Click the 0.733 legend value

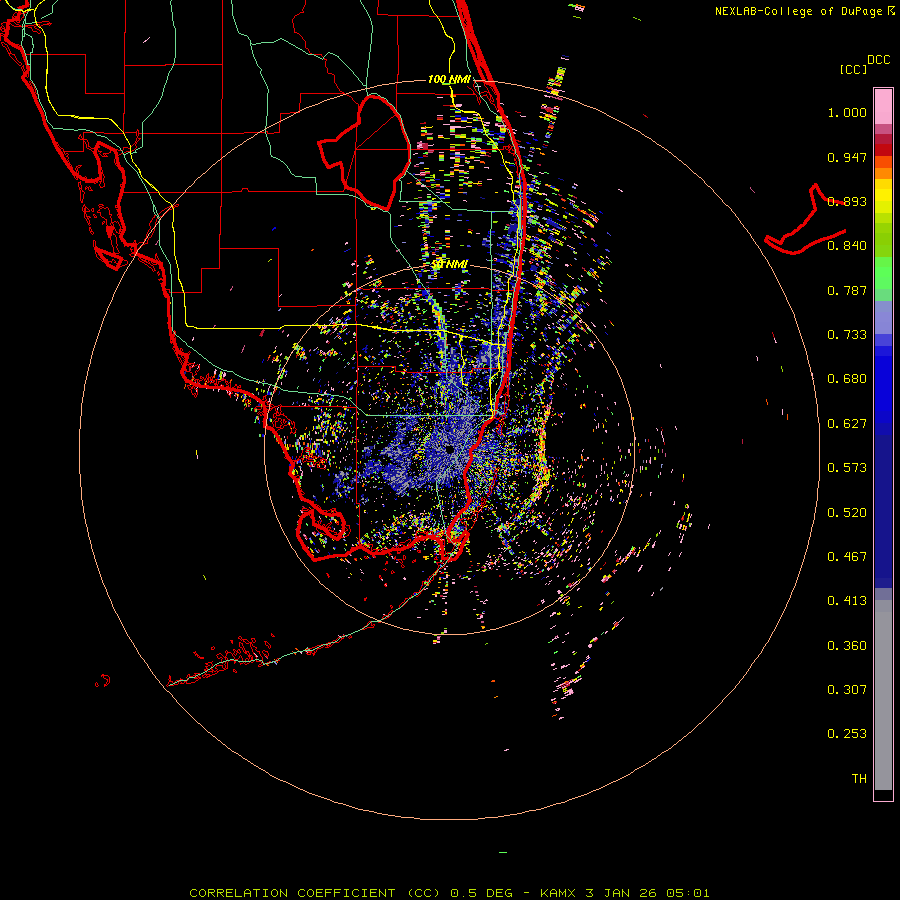847,335
